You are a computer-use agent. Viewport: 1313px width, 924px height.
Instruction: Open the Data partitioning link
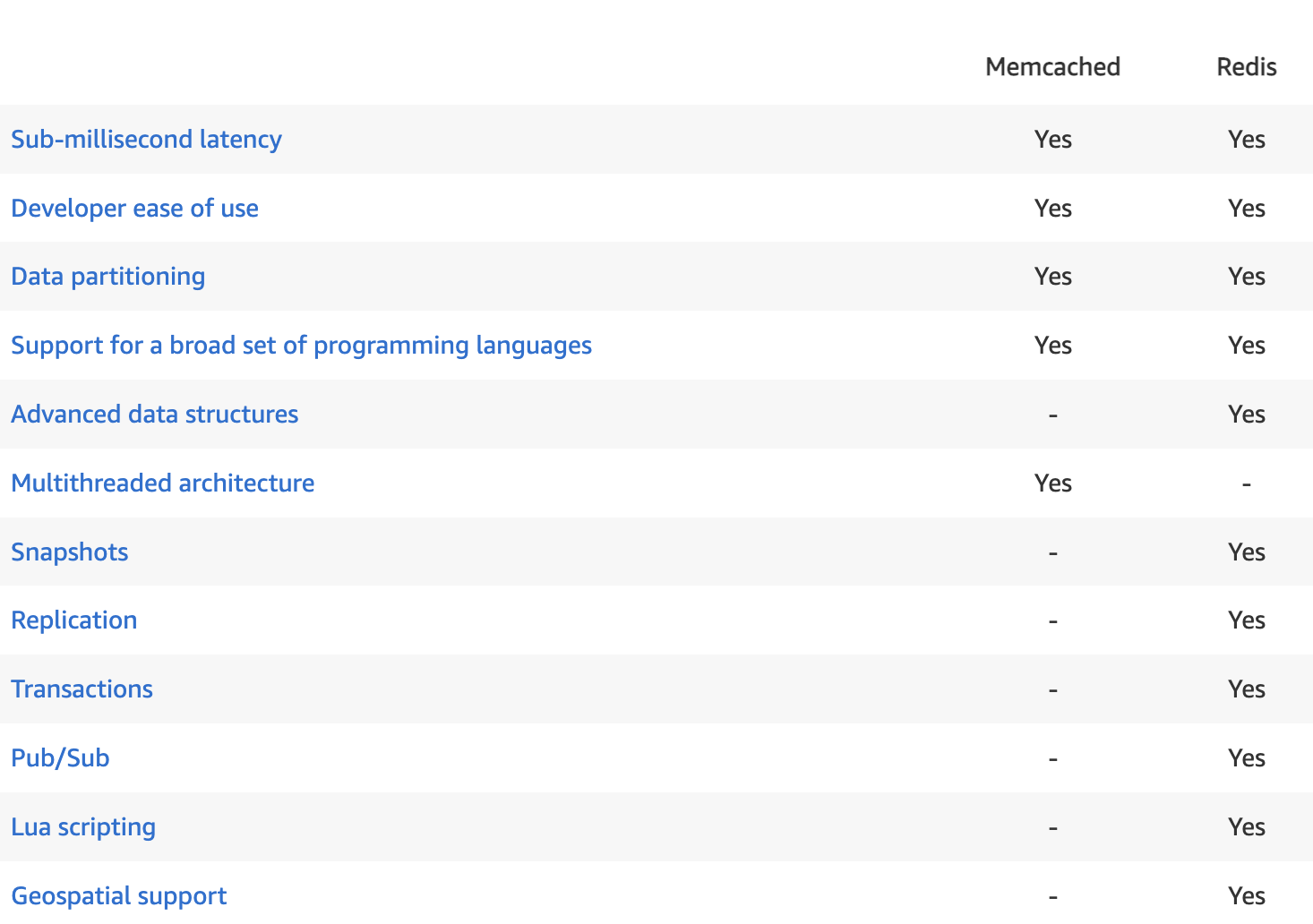pos(107,277)
